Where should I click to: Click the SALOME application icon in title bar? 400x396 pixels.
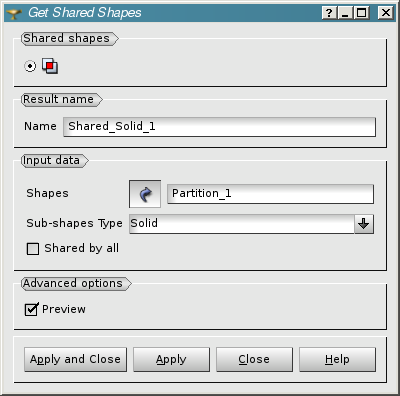pos(14,13)
